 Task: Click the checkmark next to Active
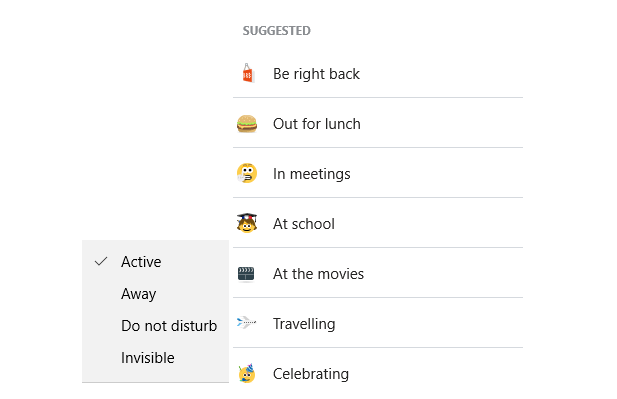[101, 261]
